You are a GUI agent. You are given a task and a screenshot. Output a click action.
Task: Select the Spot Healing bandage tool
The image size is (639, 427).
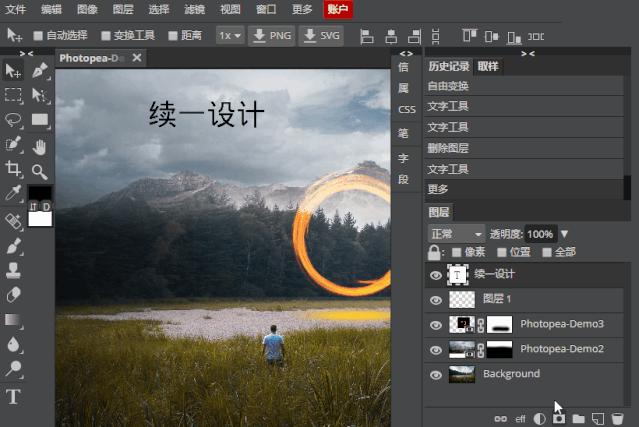13,222
